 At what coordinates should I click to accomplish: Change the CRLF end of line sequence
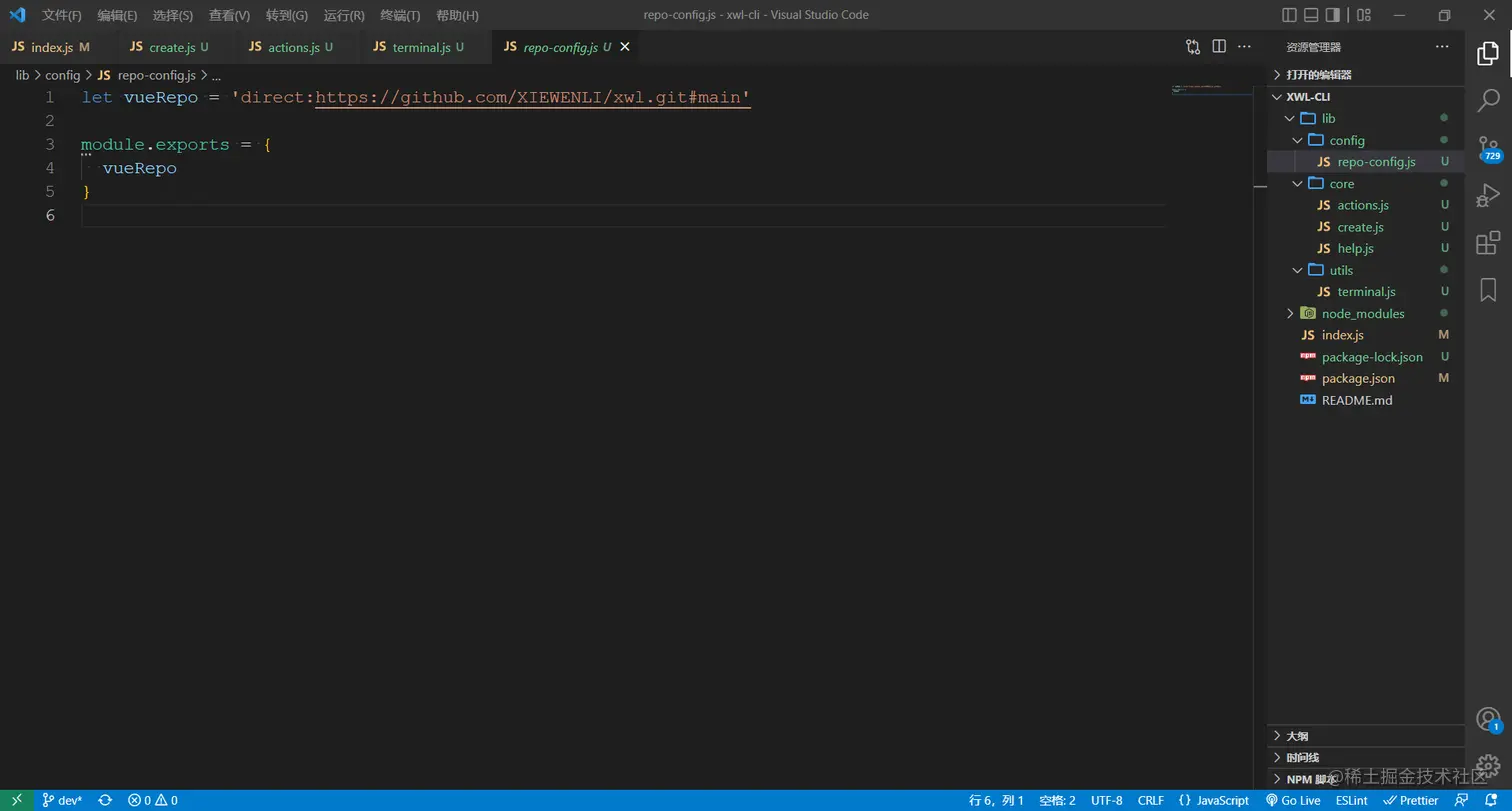tap(1151, 800)
